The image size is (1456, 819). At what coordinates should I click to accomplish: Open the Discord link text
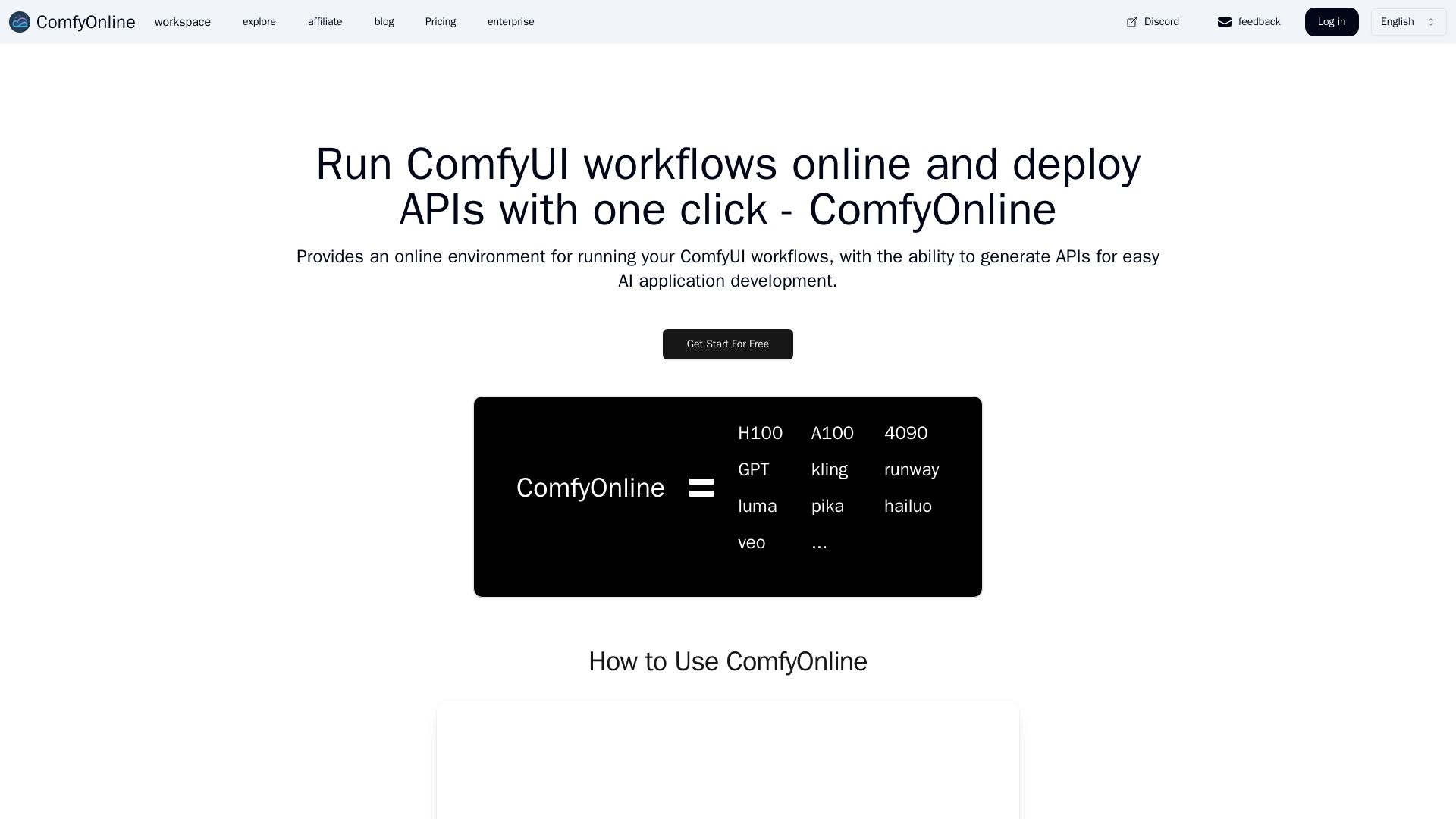(x=1162, y=22)
